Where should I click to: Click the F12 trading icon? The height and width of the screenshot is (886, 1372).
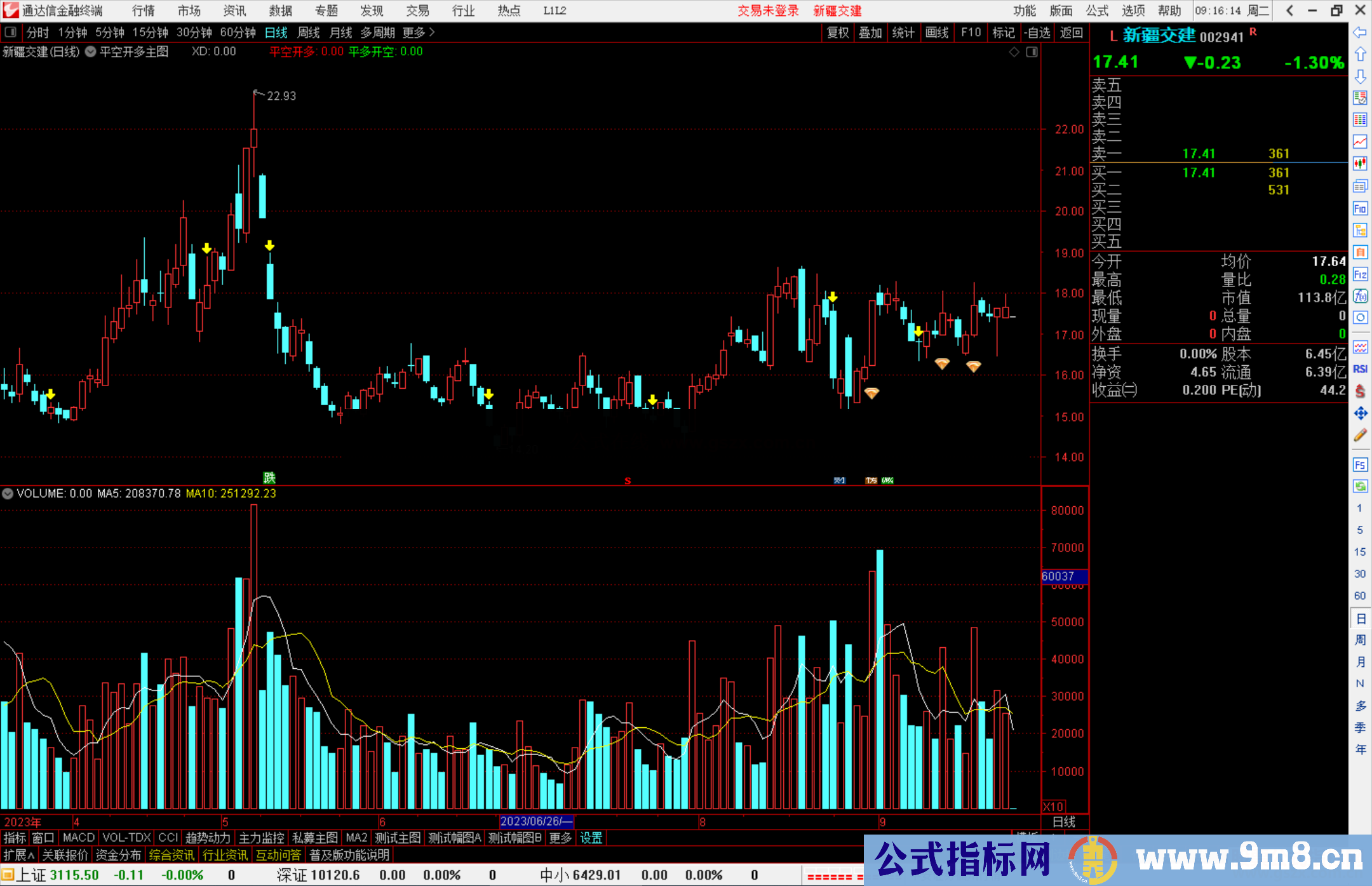pos(1360,274)
